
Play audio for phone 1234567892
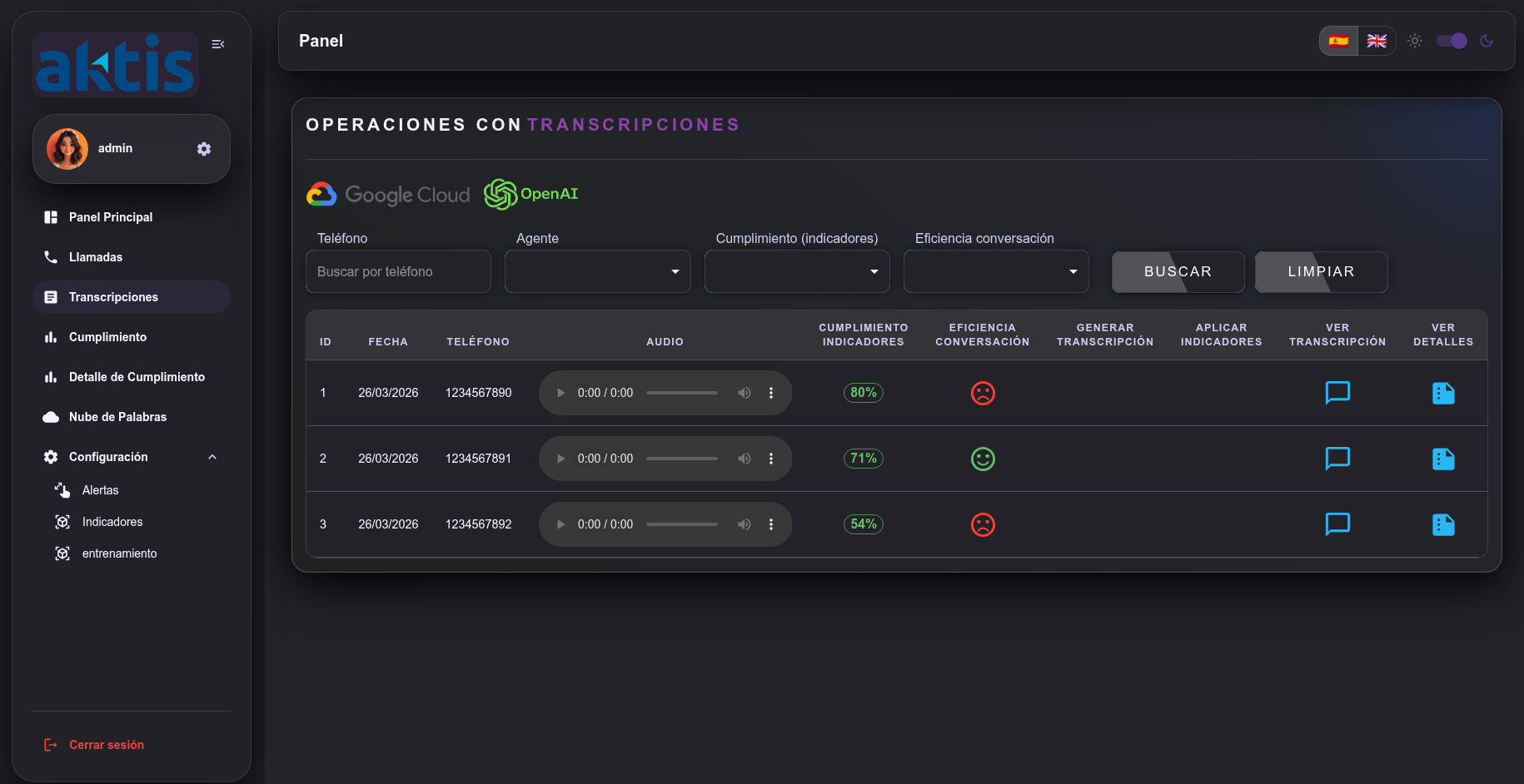pos(560,524)
